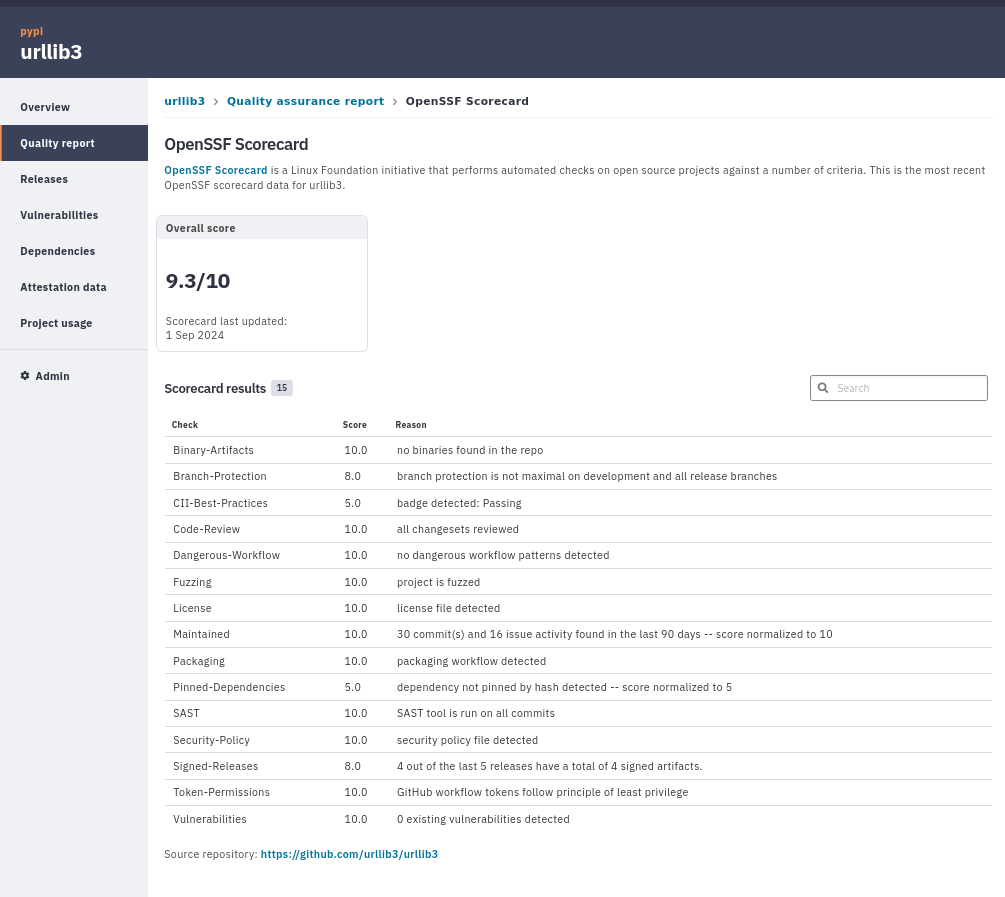This screenshot has height=897, width=1005.
Task: Click the urllib3 header title
Action: click(x=51, y=52)
